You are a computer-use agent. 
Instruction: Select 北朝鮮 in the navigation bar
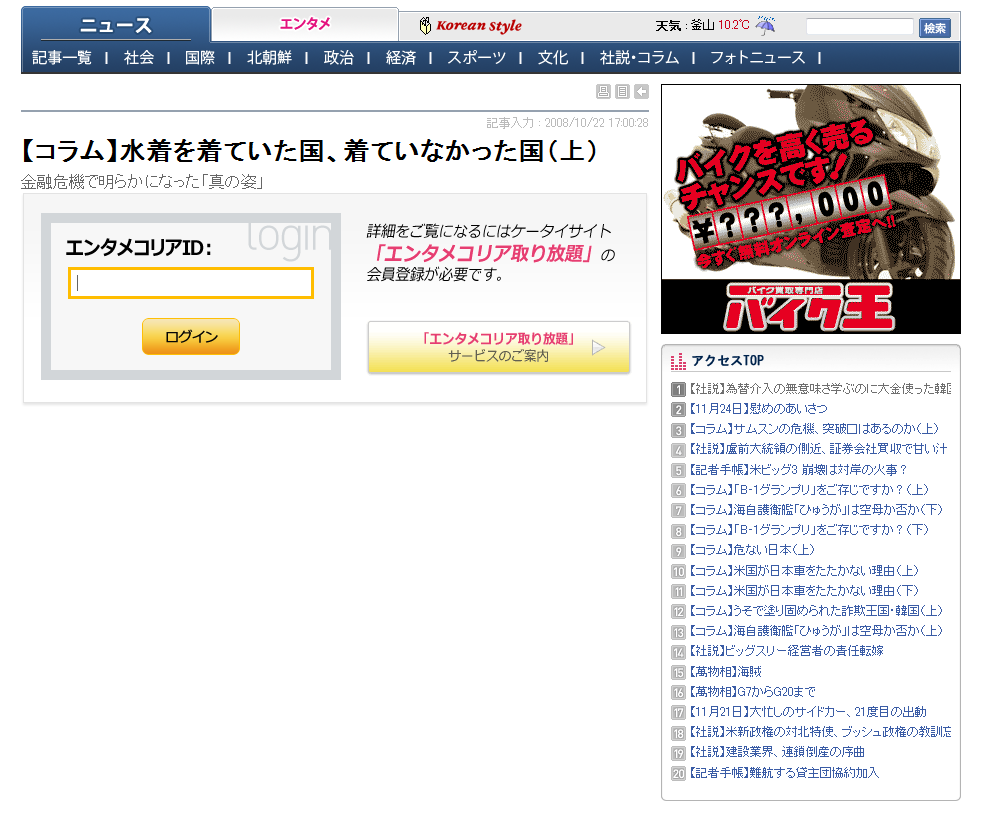269,58
